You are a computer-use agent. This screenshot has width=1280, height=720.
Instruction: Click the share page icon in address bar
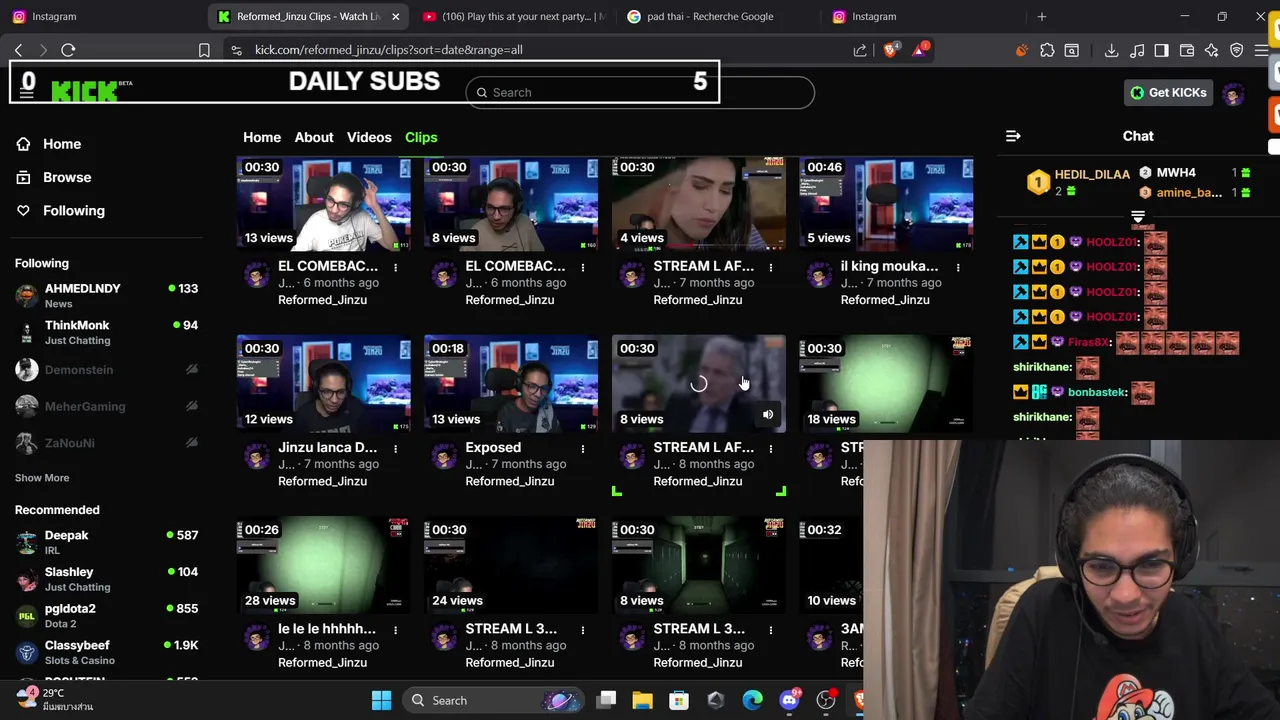[x=860, y=50]
